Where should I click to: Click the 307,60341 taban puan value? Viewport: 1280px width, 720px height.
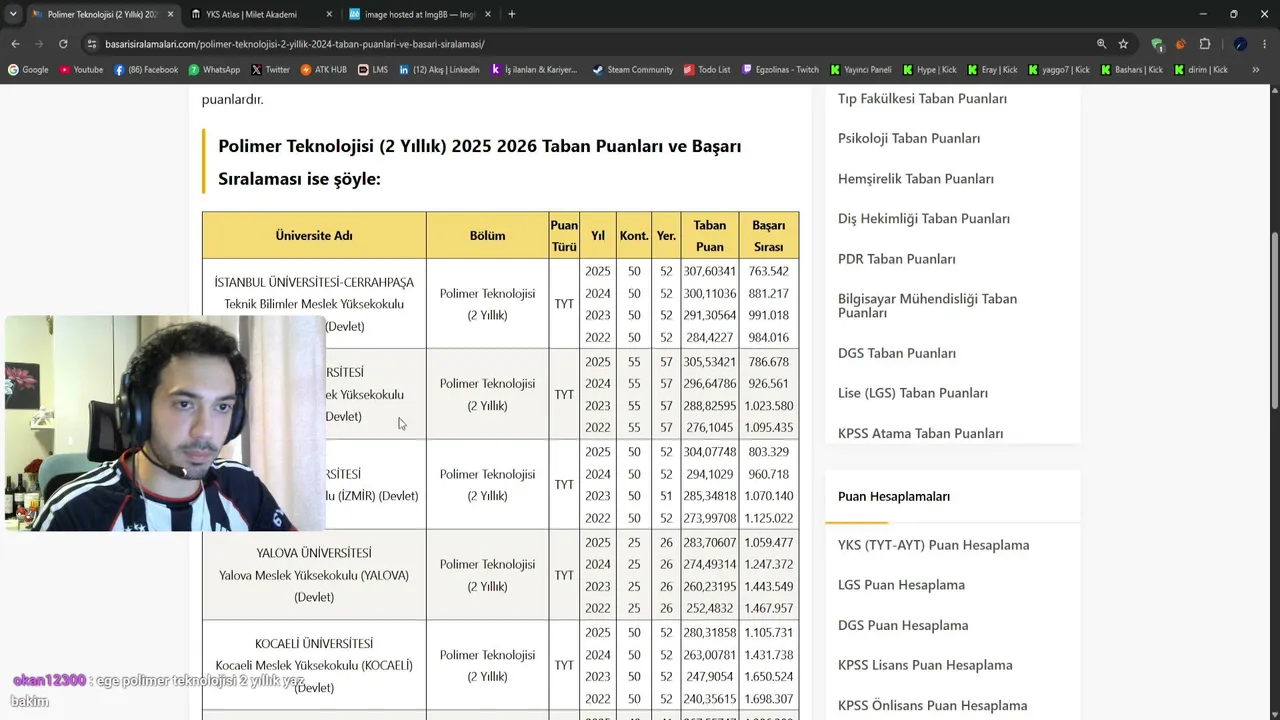710,271
